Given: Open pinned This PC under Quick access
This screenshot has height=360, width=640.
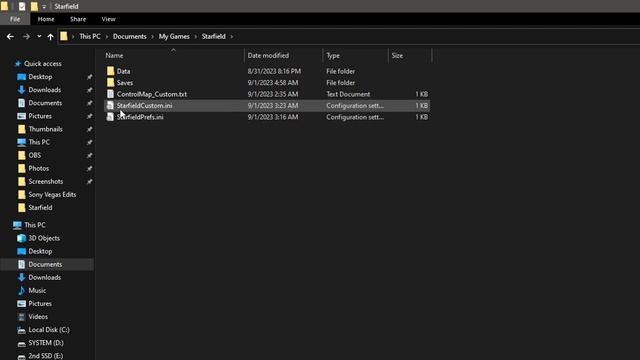Looking at the screenshot, I should (39, 142).
